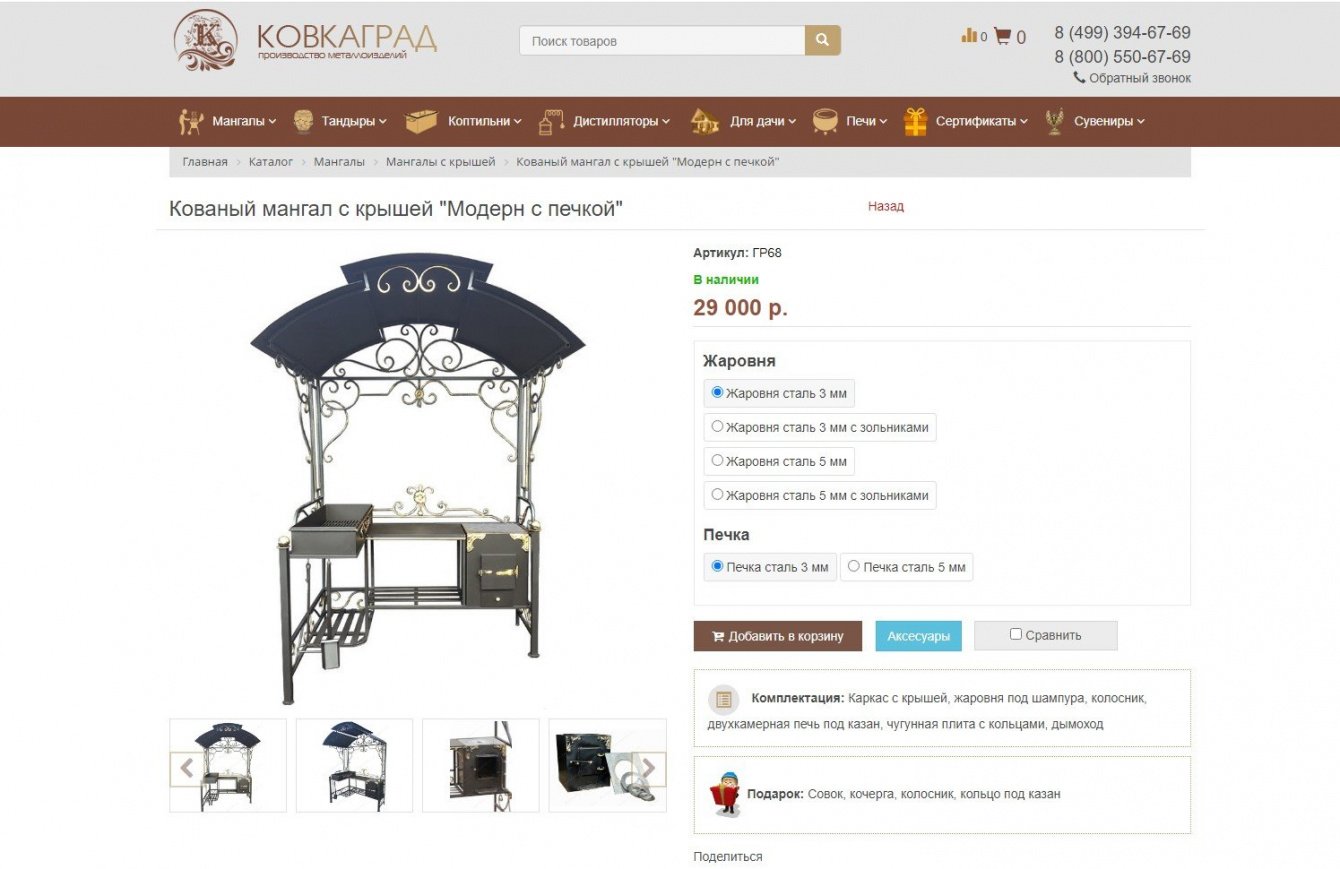1340x869 pixels.
Task: Show previous thumbnails with left arrow
Action: (187, 769)
